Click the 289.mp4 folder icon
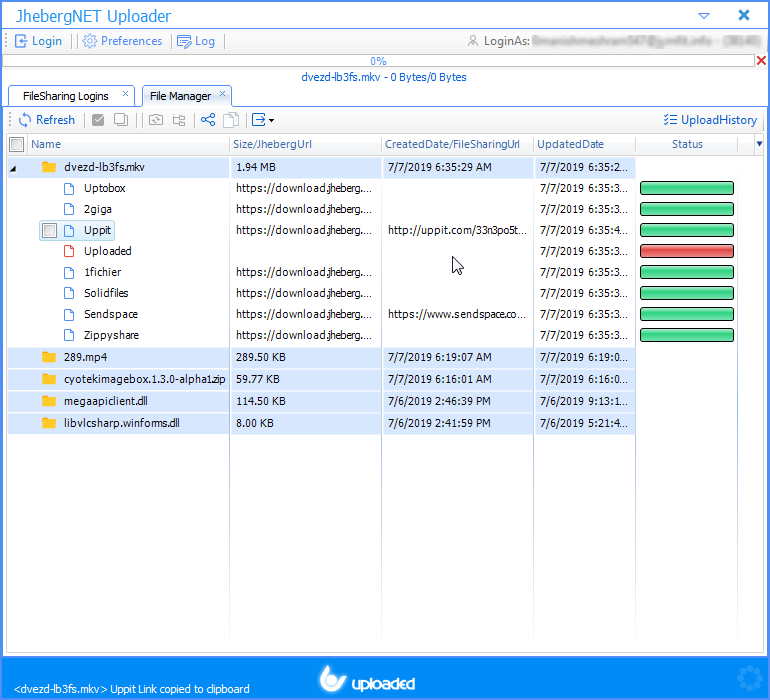Image resolution: width=770 pixels, height=700 pixels. [x=49, y=357]
